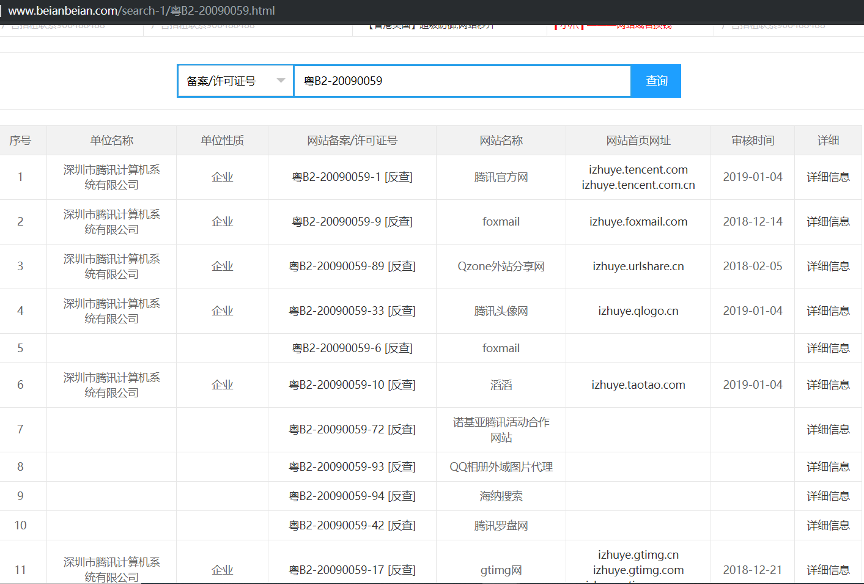Click 深圳市腾讯计算机系统有限公司 in row 4

point(111,311)
